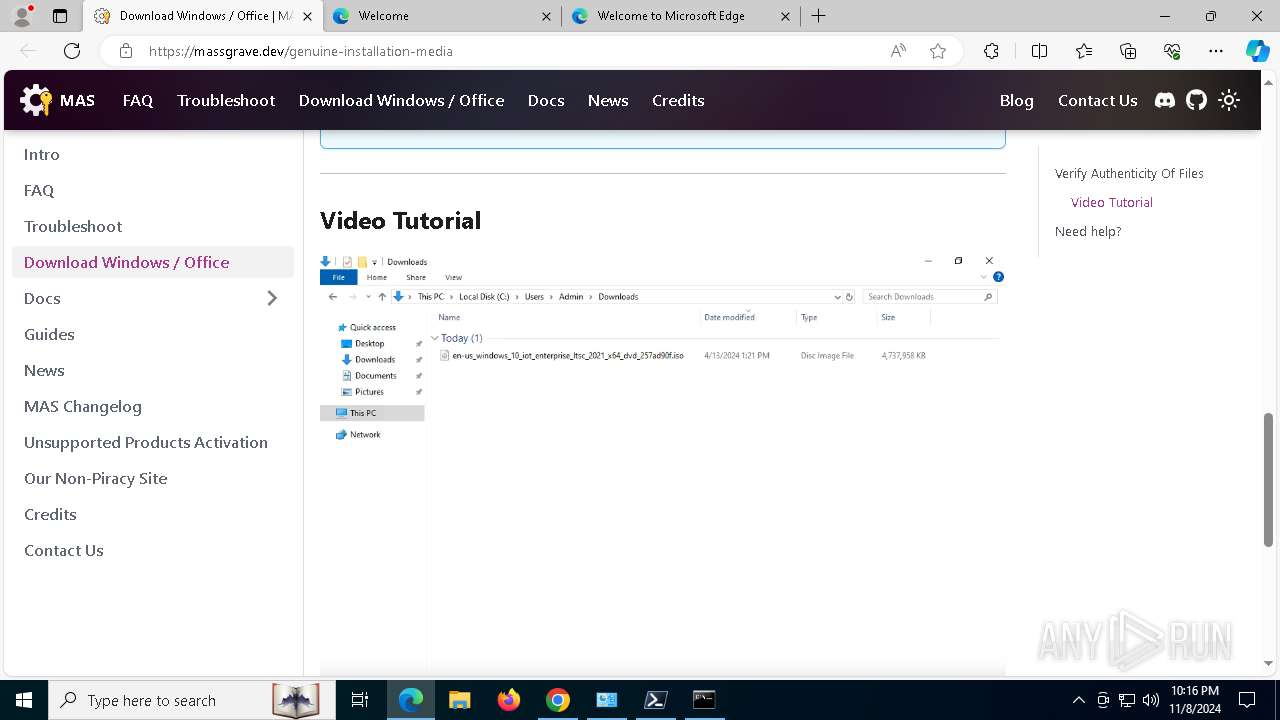Open the Copilot sidebar icon
1280x720 pixels.
pos(1257,51)
